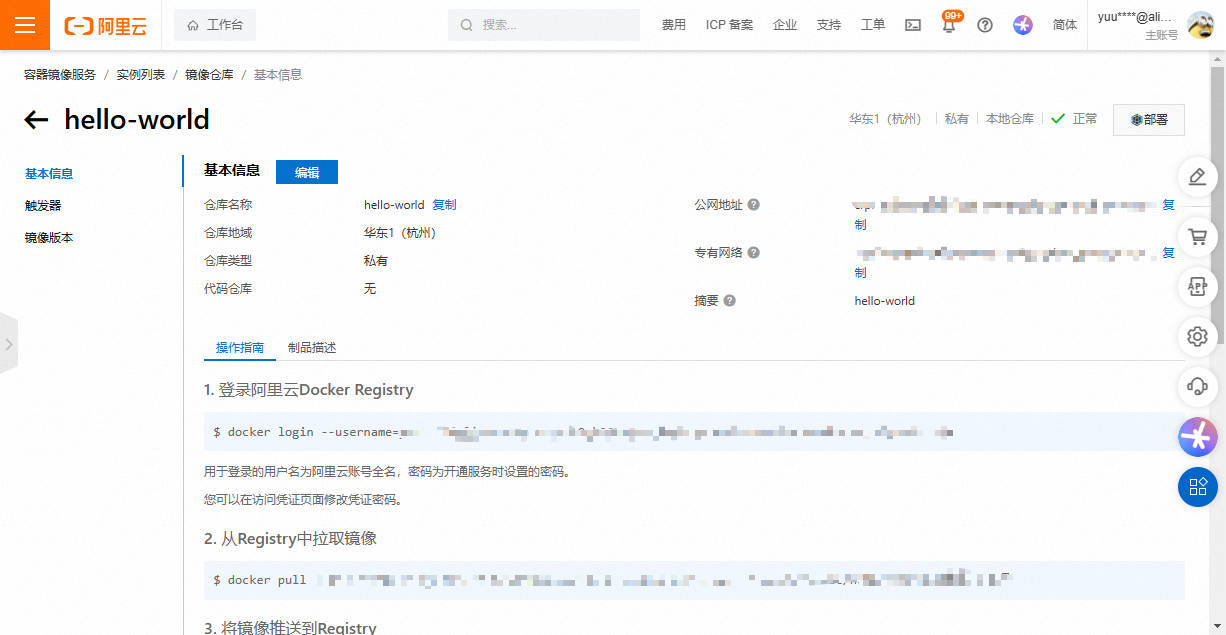Select 触发器 in the left sidebar
This screenshot has width=1226, height=635.
pos(43,205)
